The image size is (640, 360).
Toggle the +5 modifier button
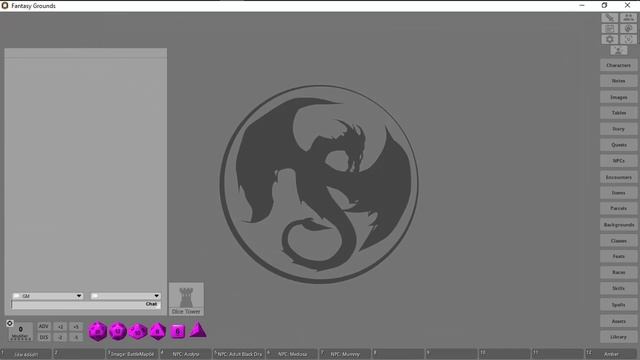76,327
